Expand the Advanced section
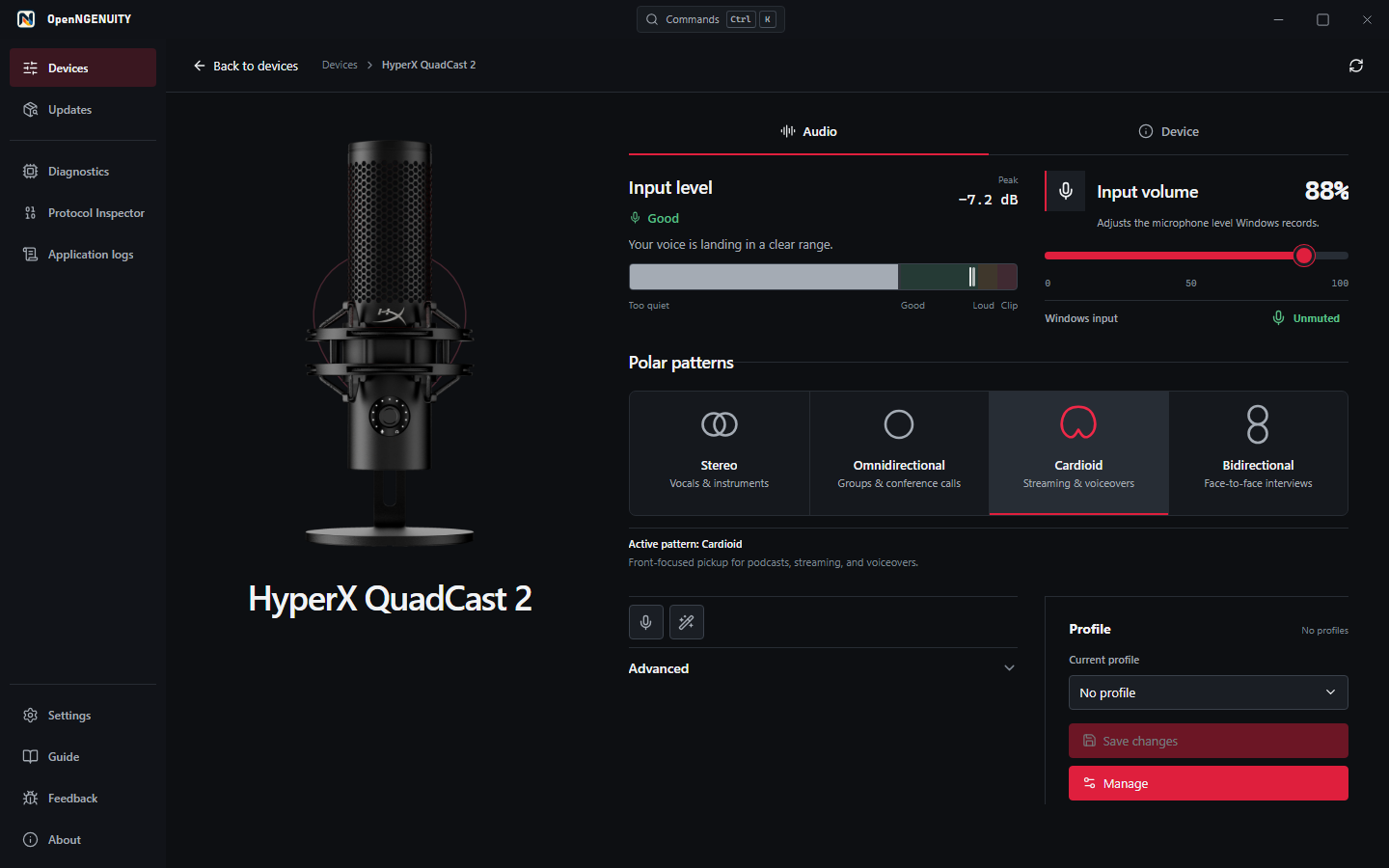Screen dimensions: 1389x868 (x=823, y=668)
